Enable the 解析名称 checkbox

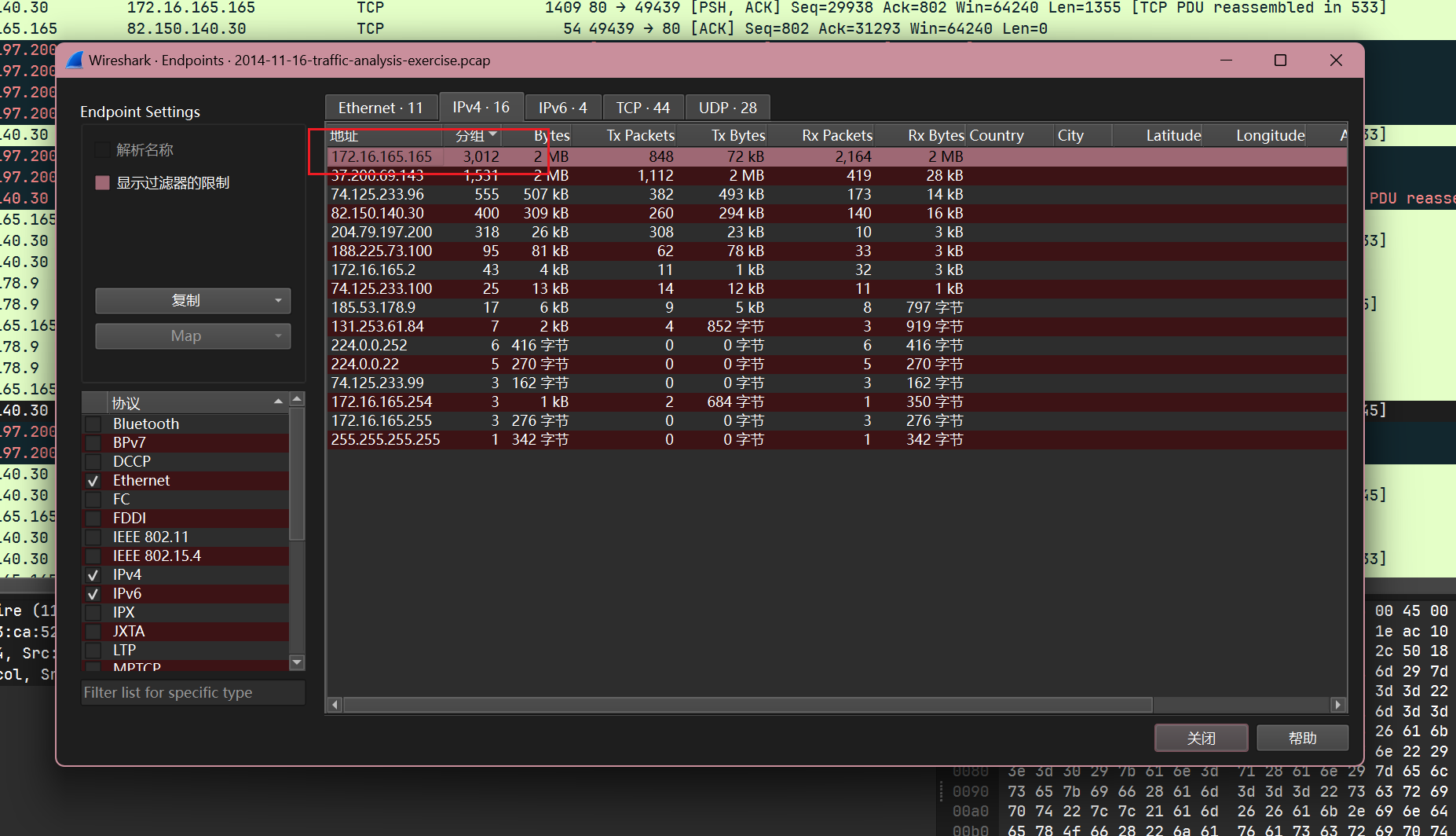pos(102,150)
